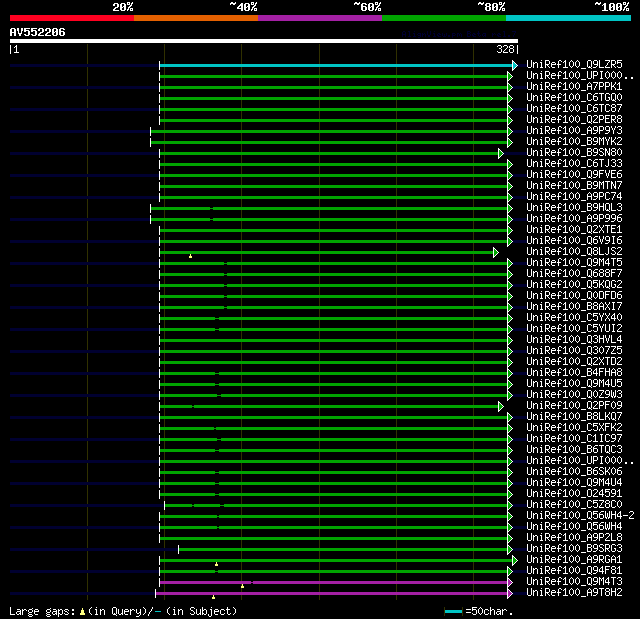Viewport: 640px width, 619px height.
Task: Open the UniRef100_B8LKQ7 hit label
Action: pyautogui.click(x=574, y=417)
